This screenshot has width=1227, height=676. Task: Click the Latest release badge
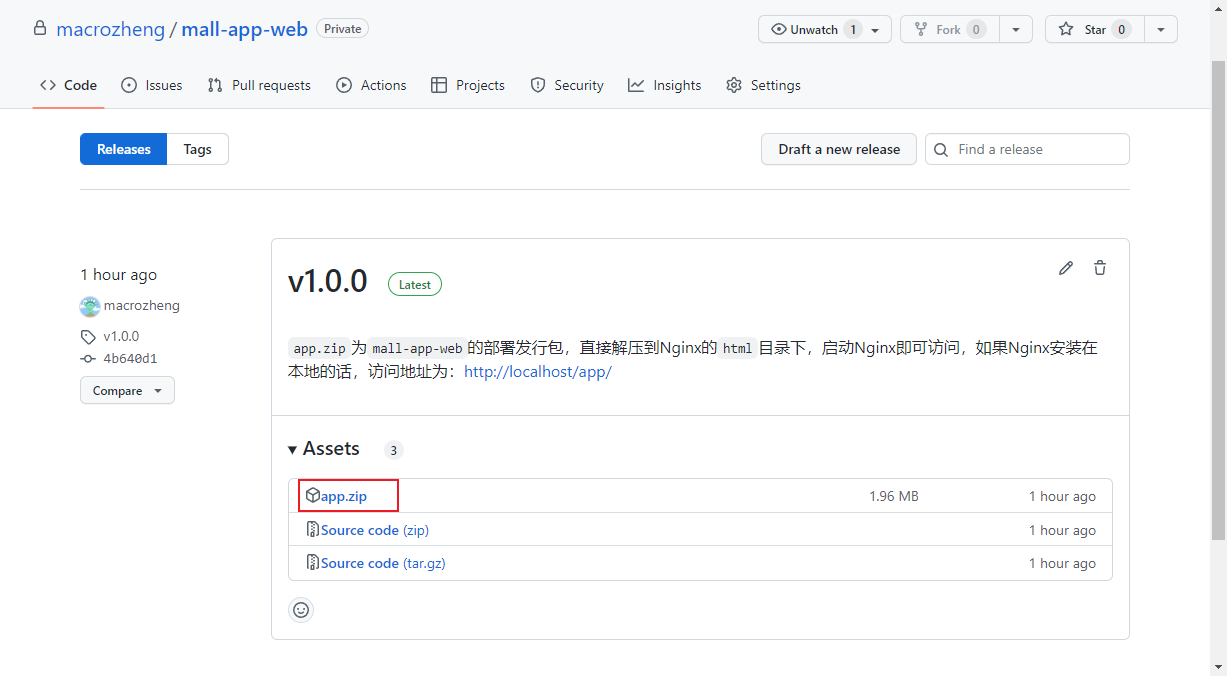(415, 284)
